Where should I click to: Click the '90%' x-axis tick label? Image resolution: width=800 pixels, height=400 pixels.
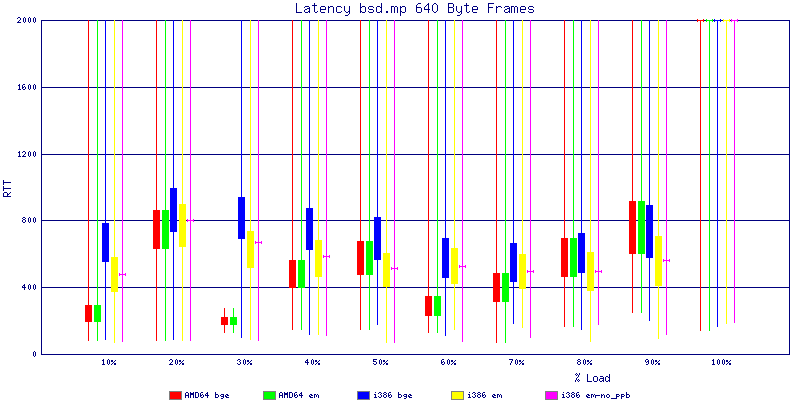653,362
